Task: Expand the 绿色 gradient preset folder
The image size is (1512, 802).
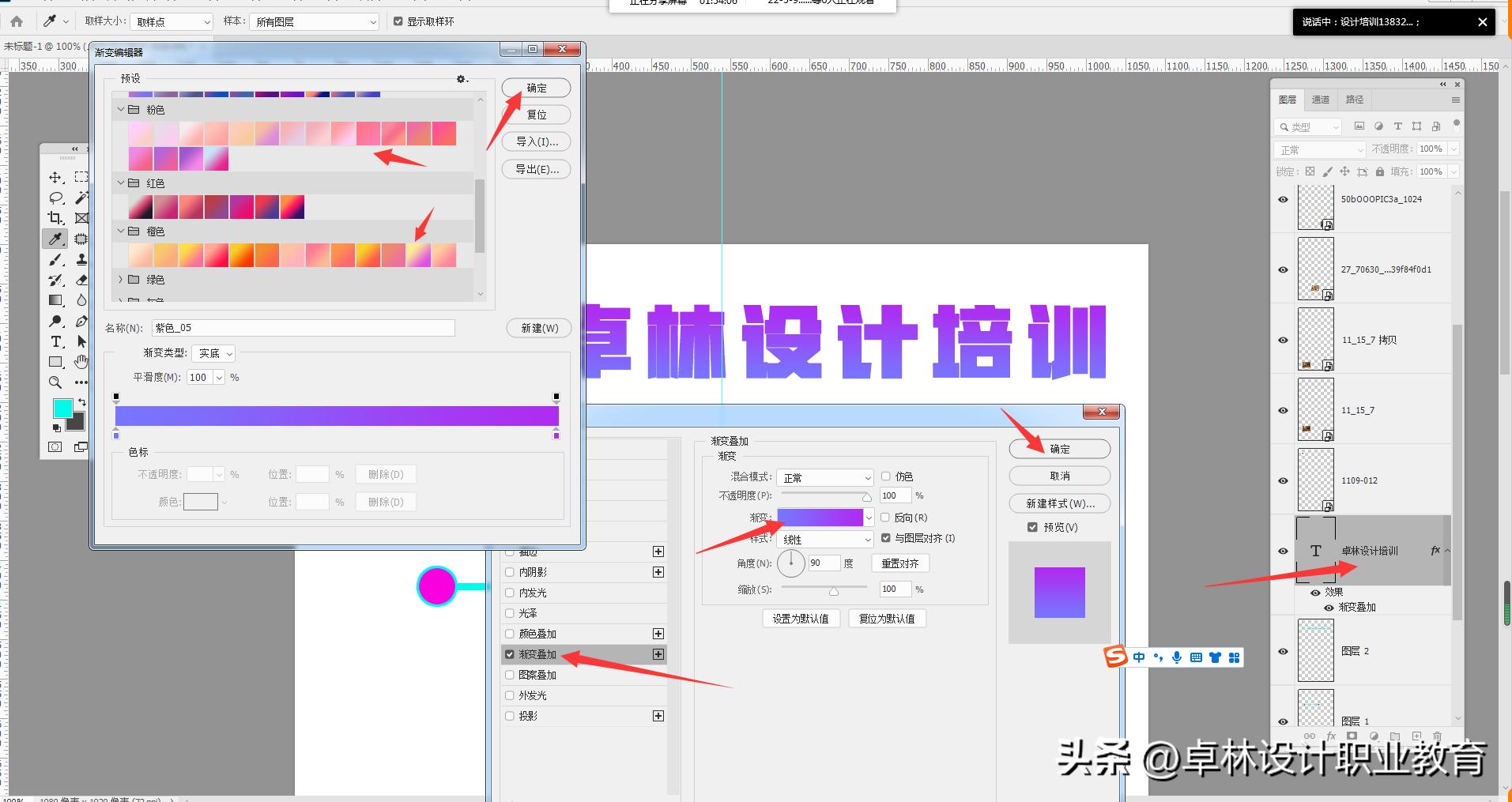Action: tap(121, 280)
